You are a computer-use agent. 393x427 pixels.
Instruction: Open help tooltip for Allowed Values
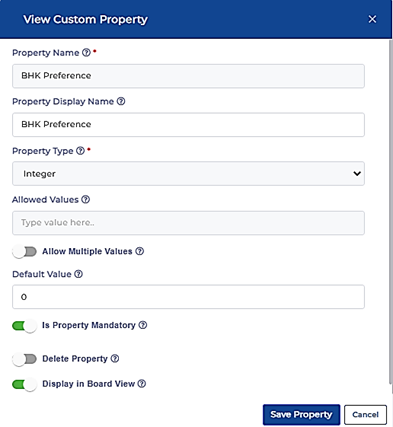pos(86,199)
